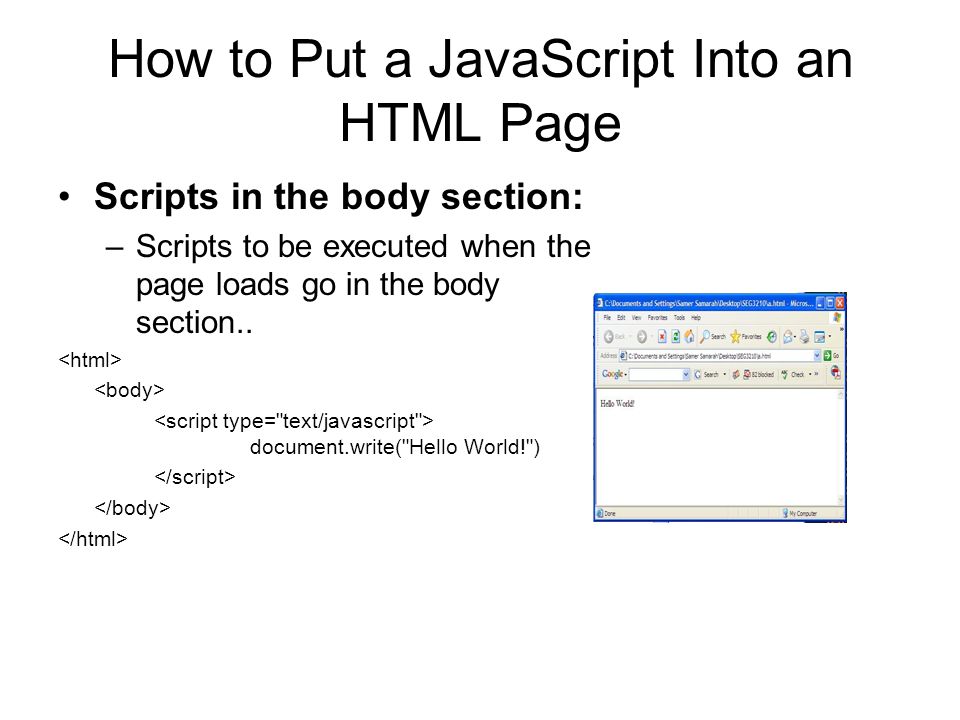Expand the Google search box dropdown arrow

coord(686,374)
